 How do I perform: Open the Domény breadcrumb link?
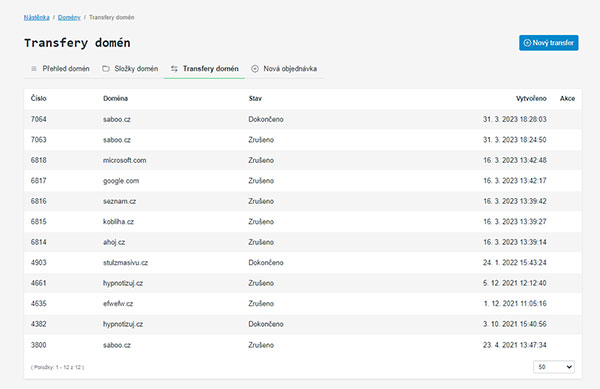click(69, 18)
